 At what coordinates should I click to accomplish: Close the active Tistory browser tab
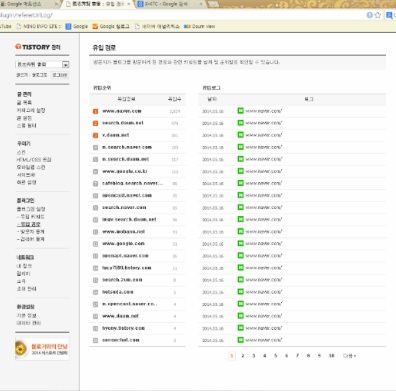(129, 4)
